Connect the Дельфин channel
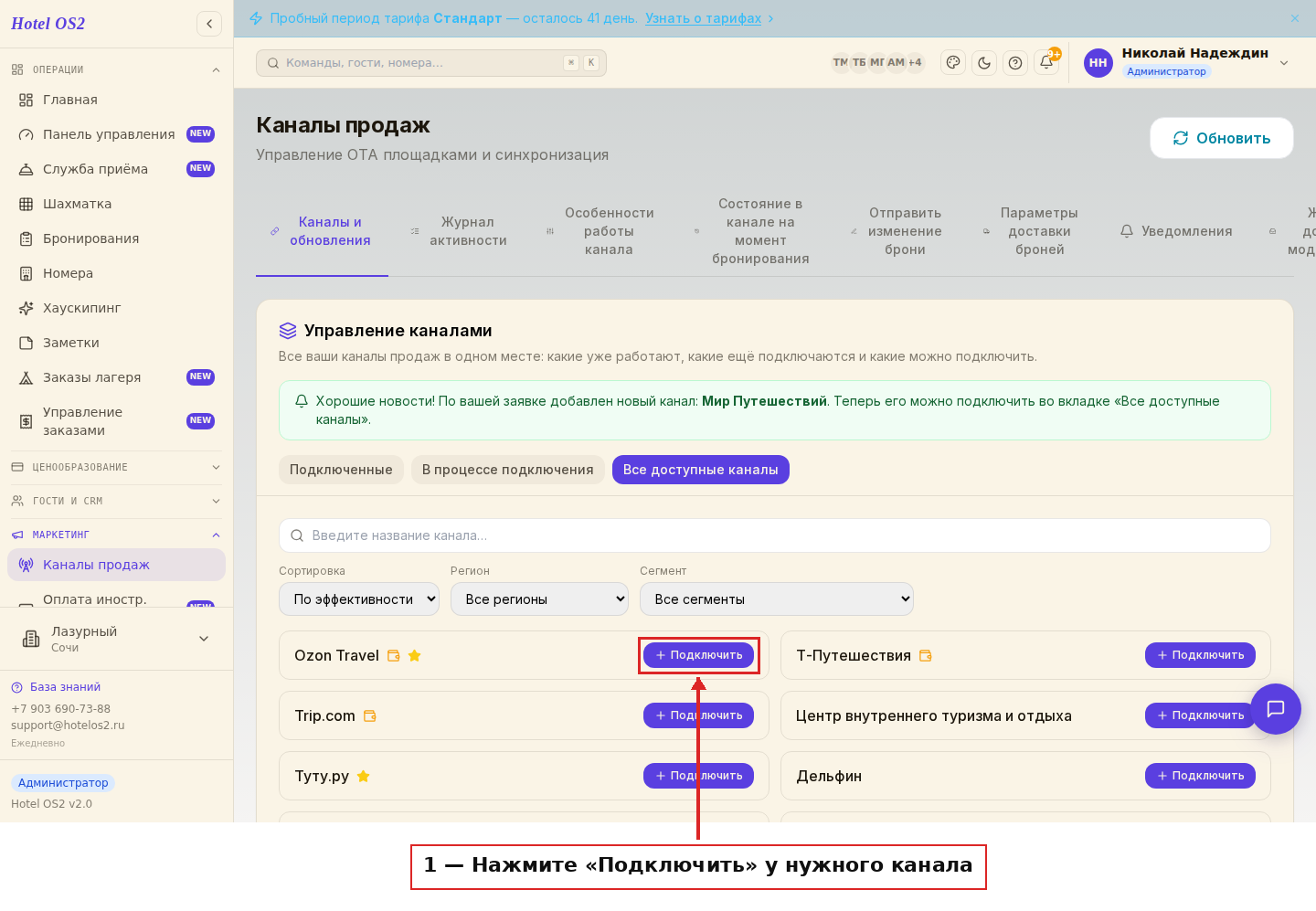This screenshot has height=911, width=1316. [x=1200, y=776]
